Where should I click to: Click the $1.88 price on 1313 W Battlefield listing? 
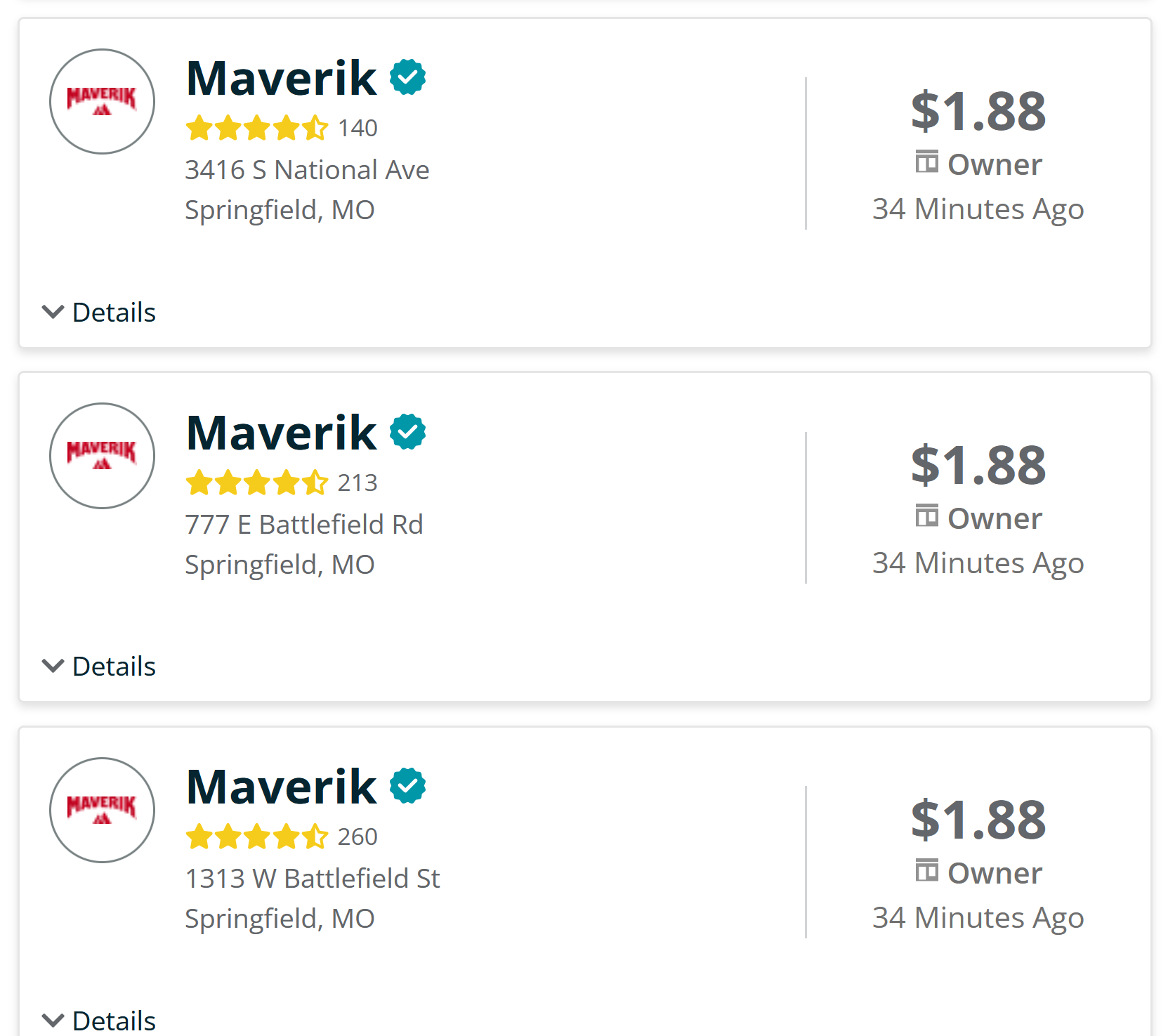(978, 820)
